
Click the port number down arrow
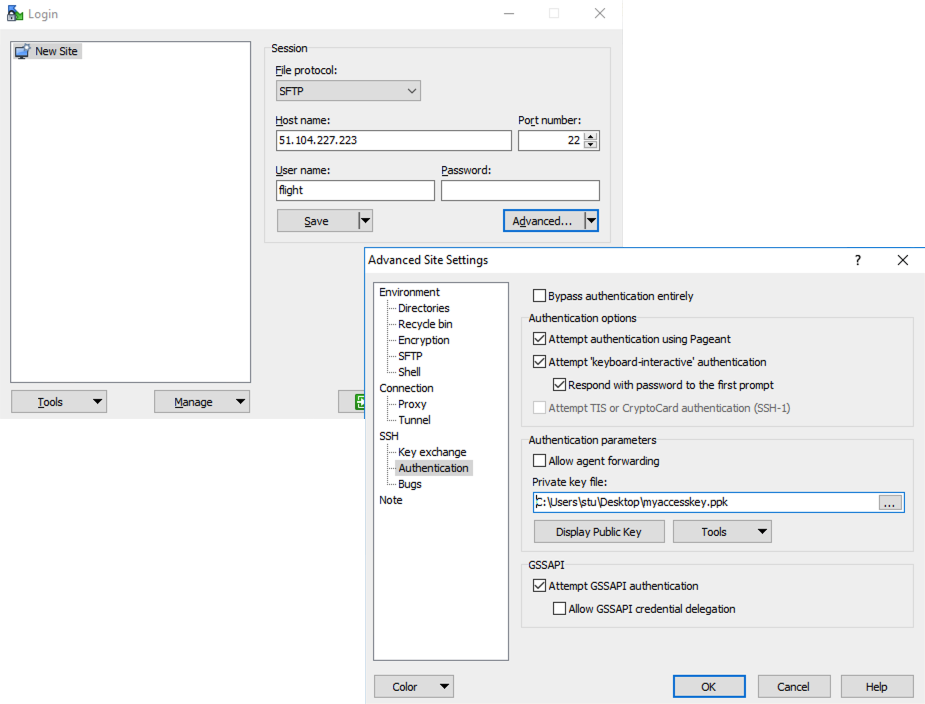pyautogui.click(x=591, y=145)
